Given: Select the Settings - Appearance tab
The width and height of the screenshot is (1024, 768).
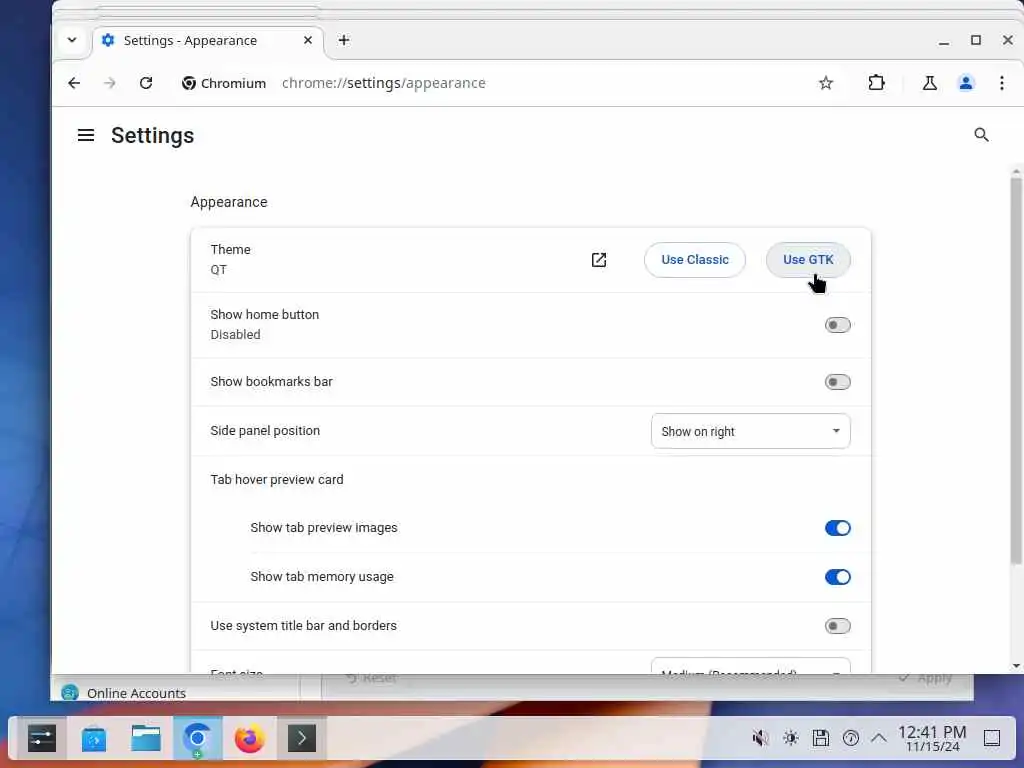Looking at the screenshot, I should click(208, 40).
